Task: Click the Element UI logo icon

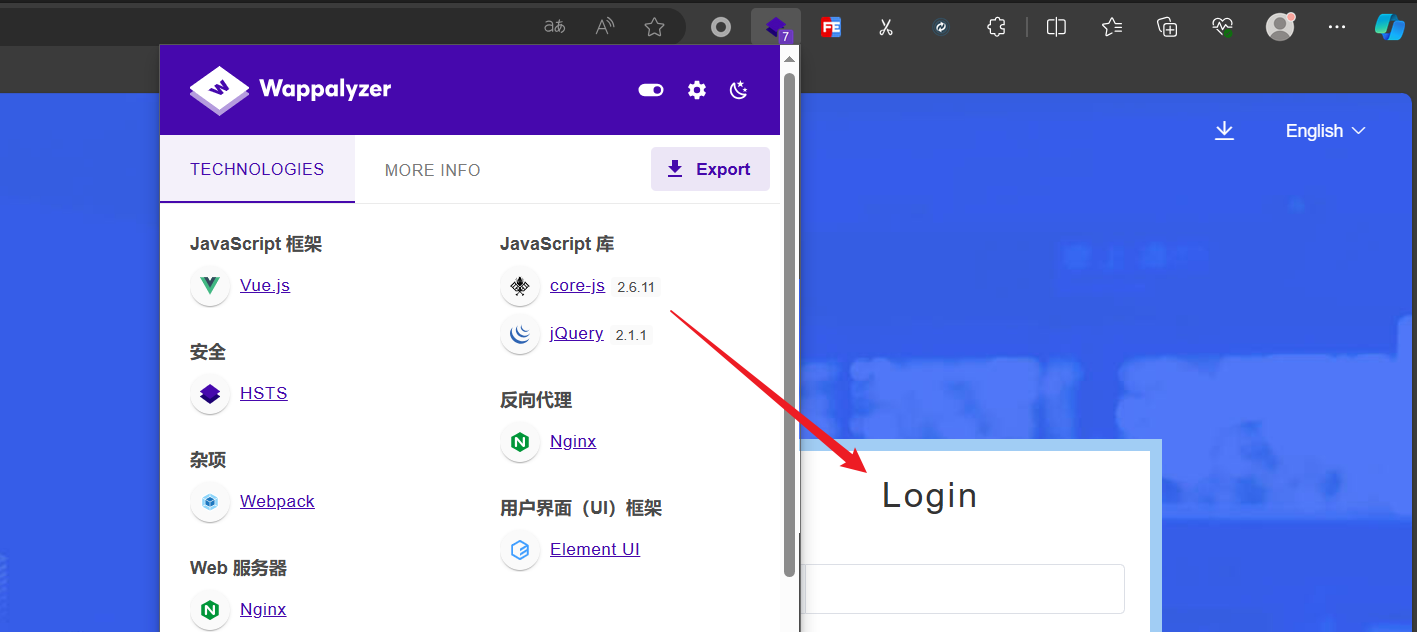Action: (520, 550)
